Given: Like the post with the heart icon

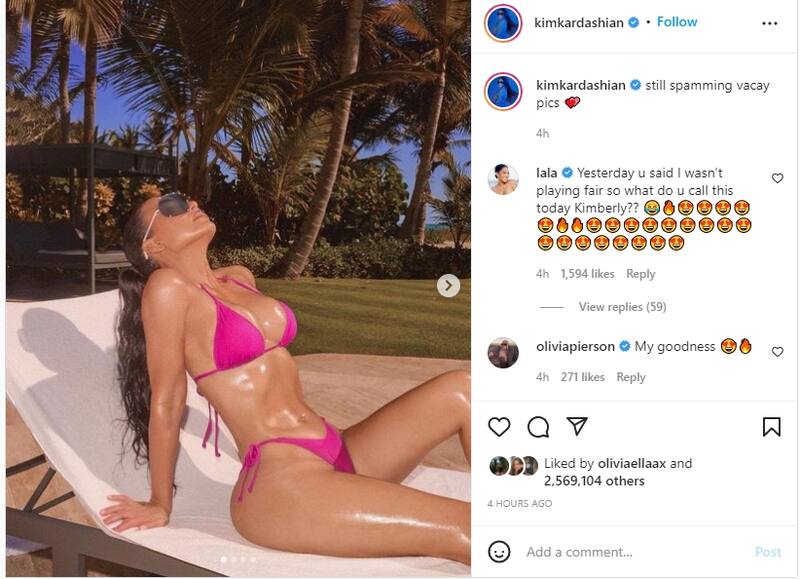Looking at the screenshot, I should tap(499, 426).
